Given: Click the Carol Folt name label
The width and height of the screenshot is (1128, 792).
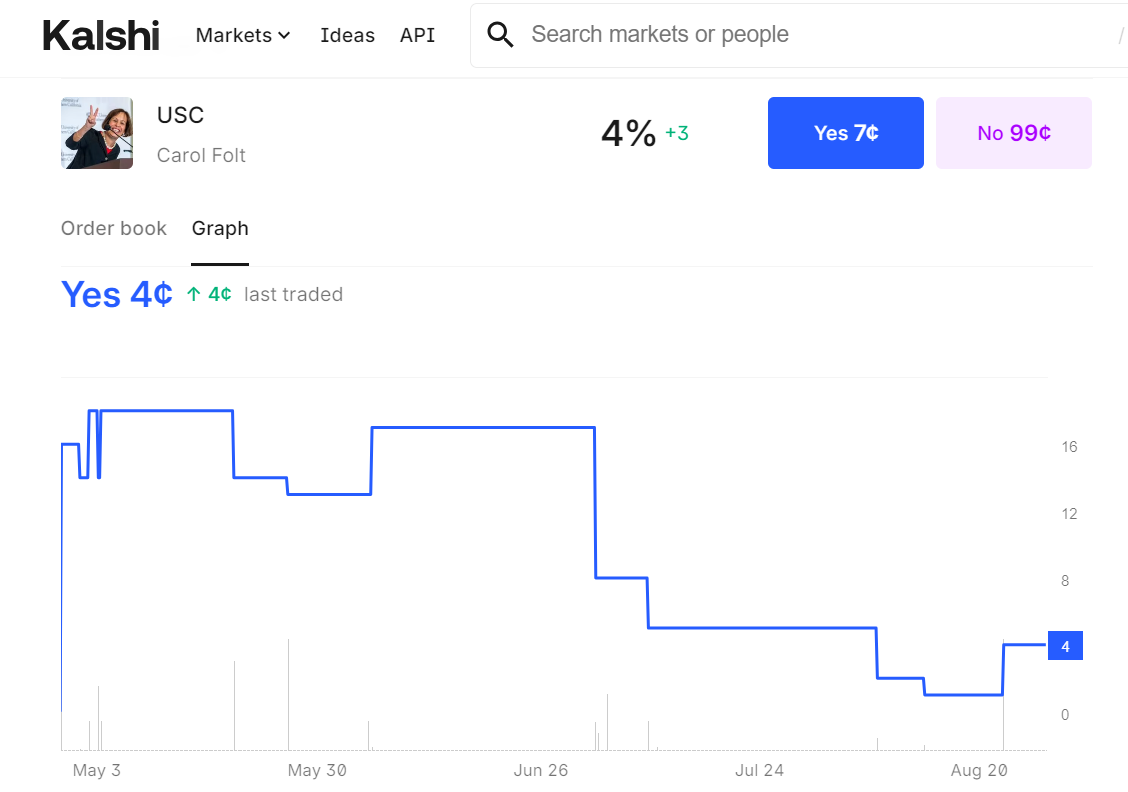Looking at the screenshot, I should tap(201, 155).
